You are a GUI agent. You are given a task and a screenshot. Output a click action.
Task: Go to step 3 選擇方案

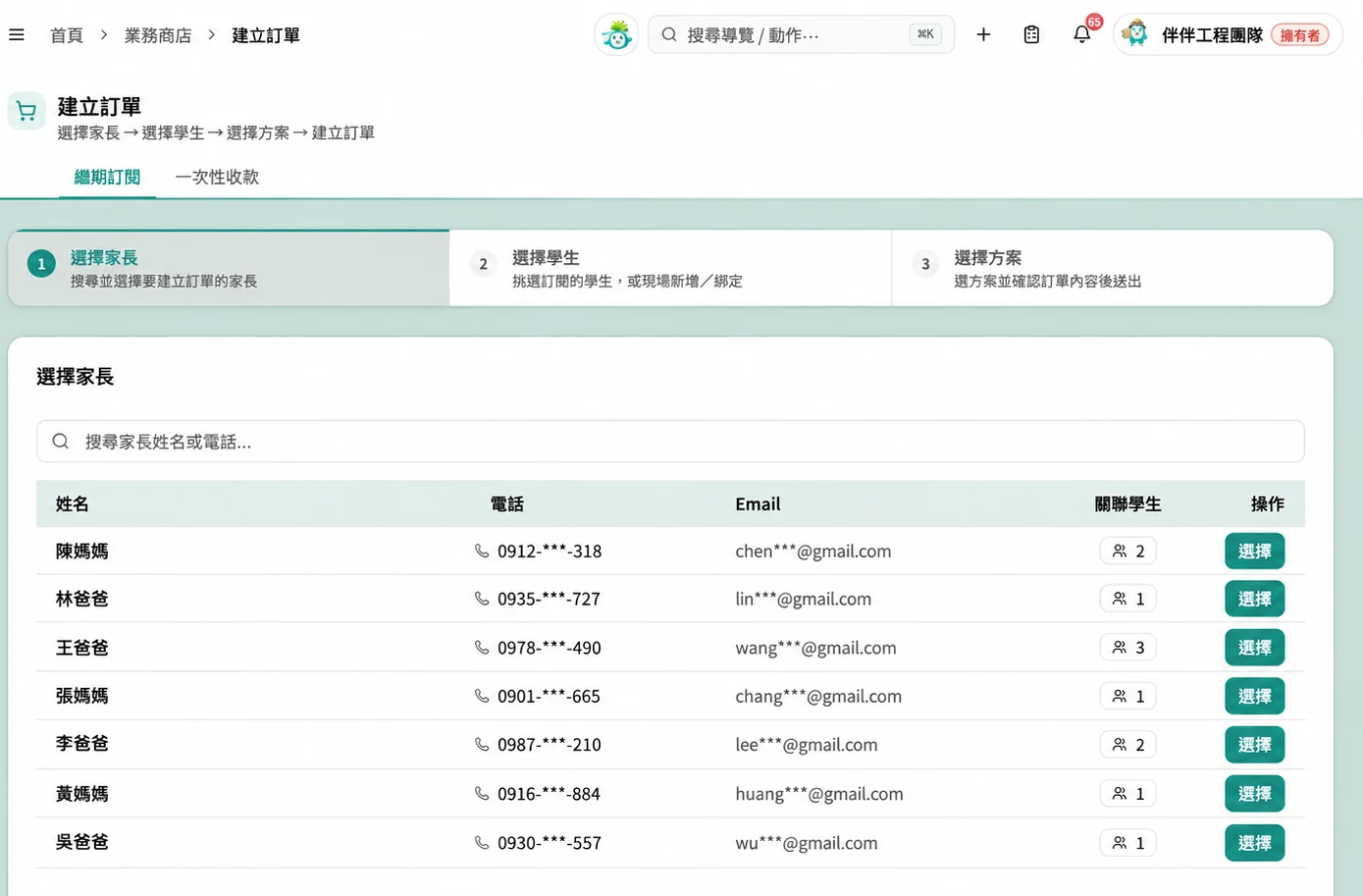click(1112, 268)
